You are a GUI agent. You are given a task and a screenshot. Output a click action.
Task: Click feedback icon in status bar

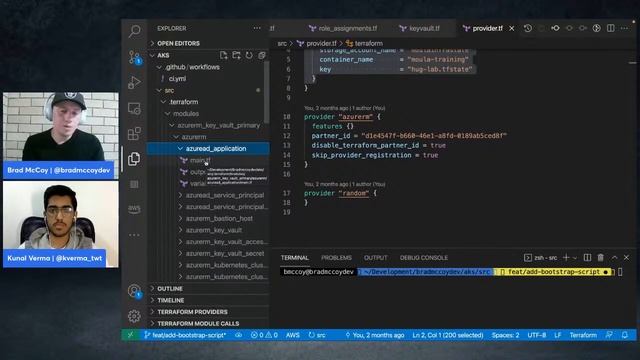(x=609, y=335)
